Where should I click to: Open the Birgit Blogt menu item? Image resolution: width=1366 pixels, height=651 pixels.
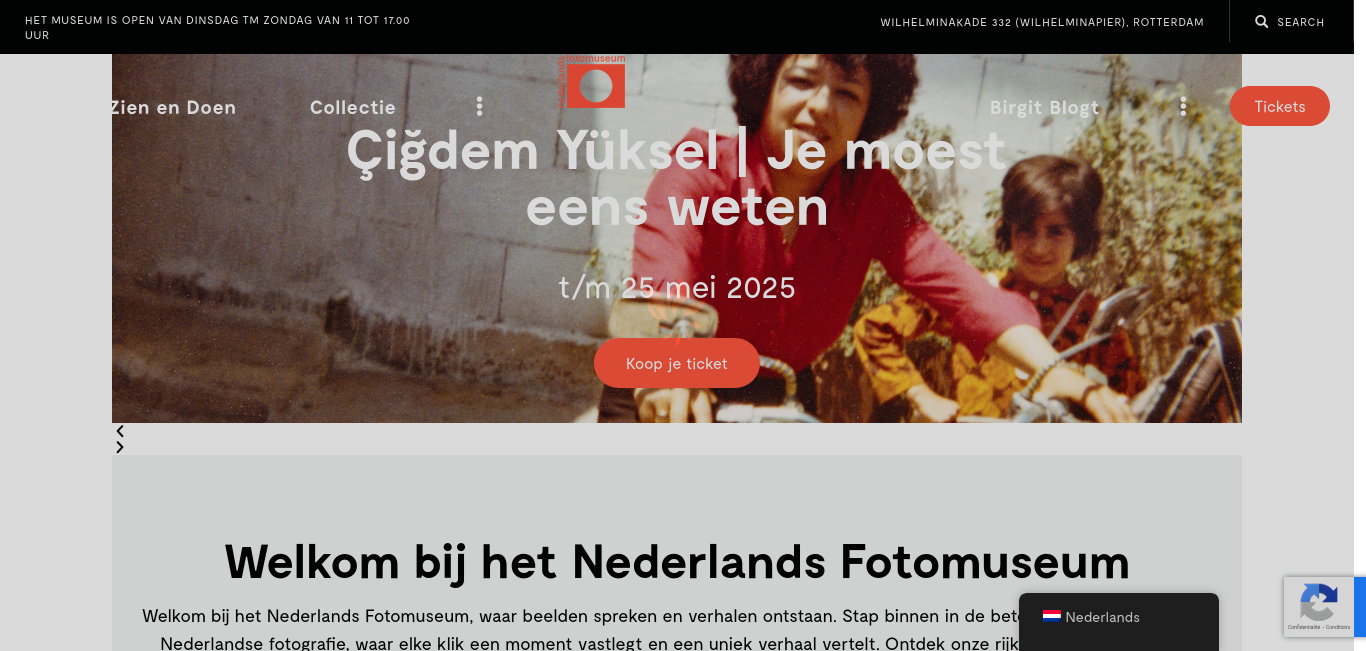click(x=1044, y=107)
